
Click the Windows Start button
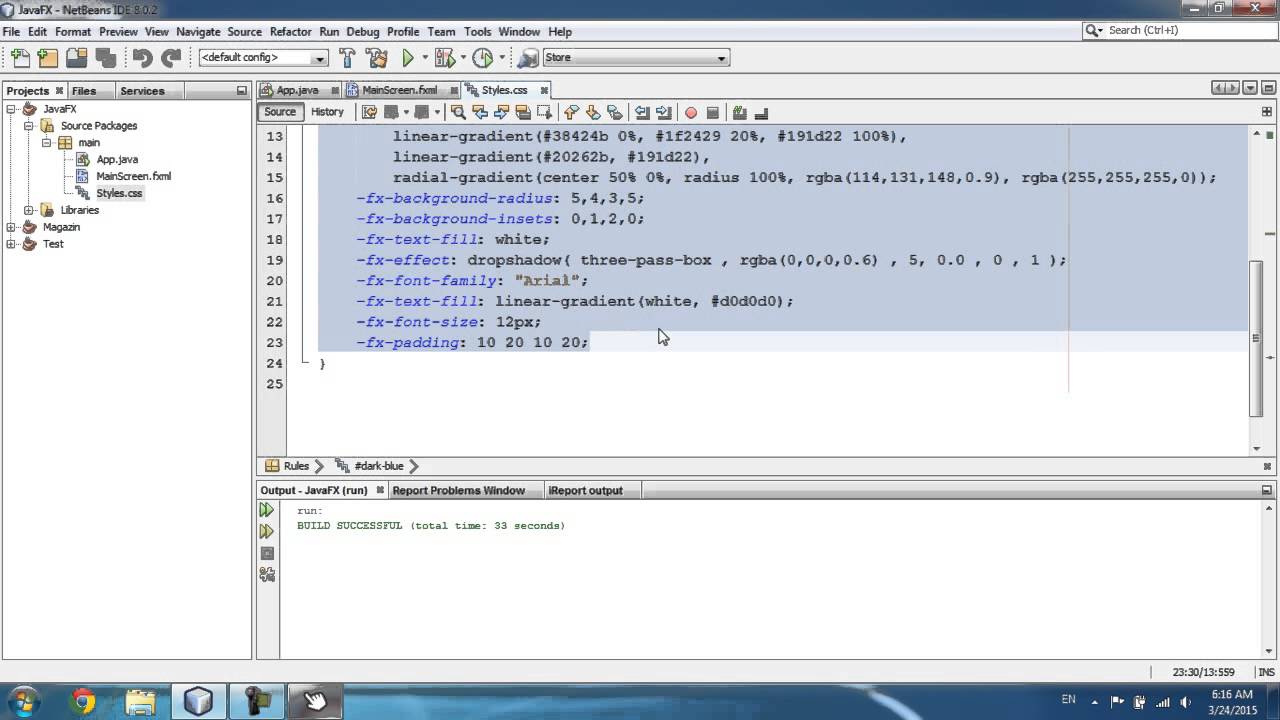[22, 701]
